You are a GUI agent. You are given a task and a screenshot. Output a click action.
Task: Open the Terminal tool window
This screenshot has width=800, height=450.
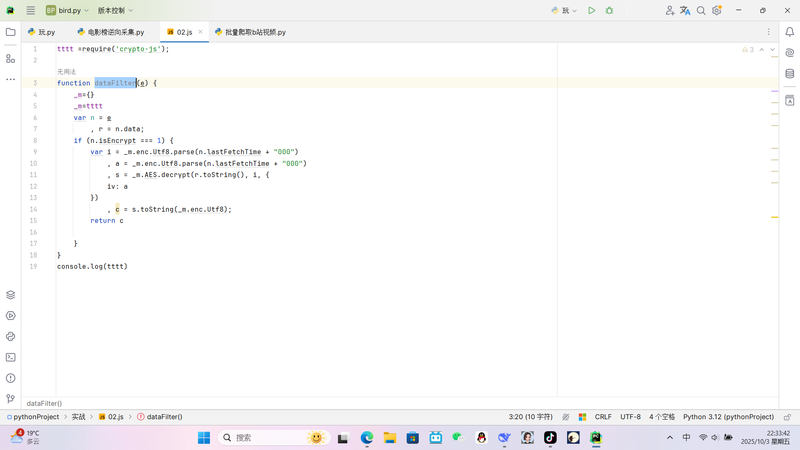pyautogui.click(x=11, y=357)
